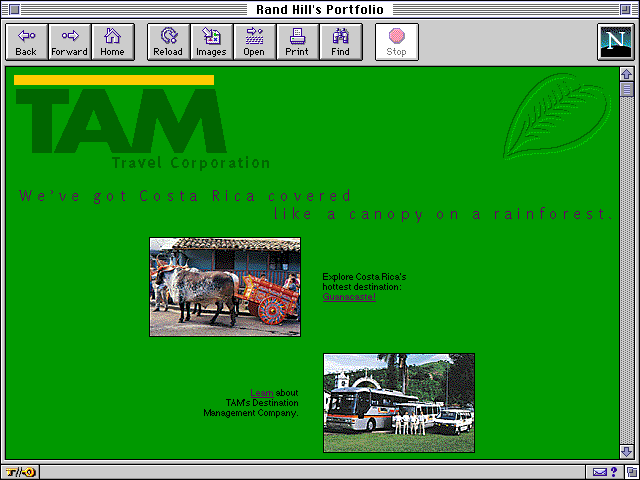640x480 pixels.
Task: Click the window close box in title bar
Action: click(14, 9)
